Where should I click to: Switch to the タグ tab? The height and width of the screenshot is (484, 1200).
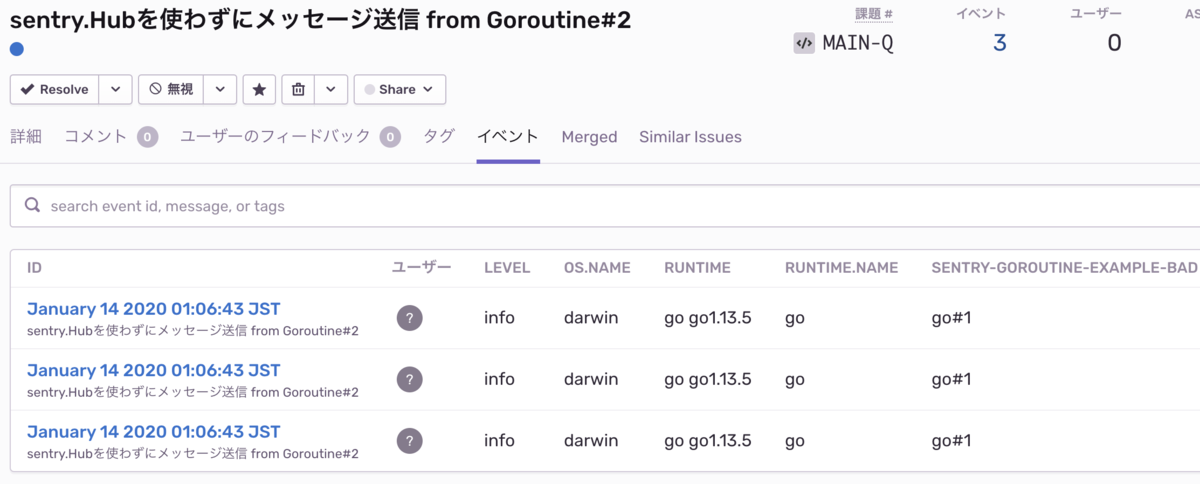click(x=439, y=137)
